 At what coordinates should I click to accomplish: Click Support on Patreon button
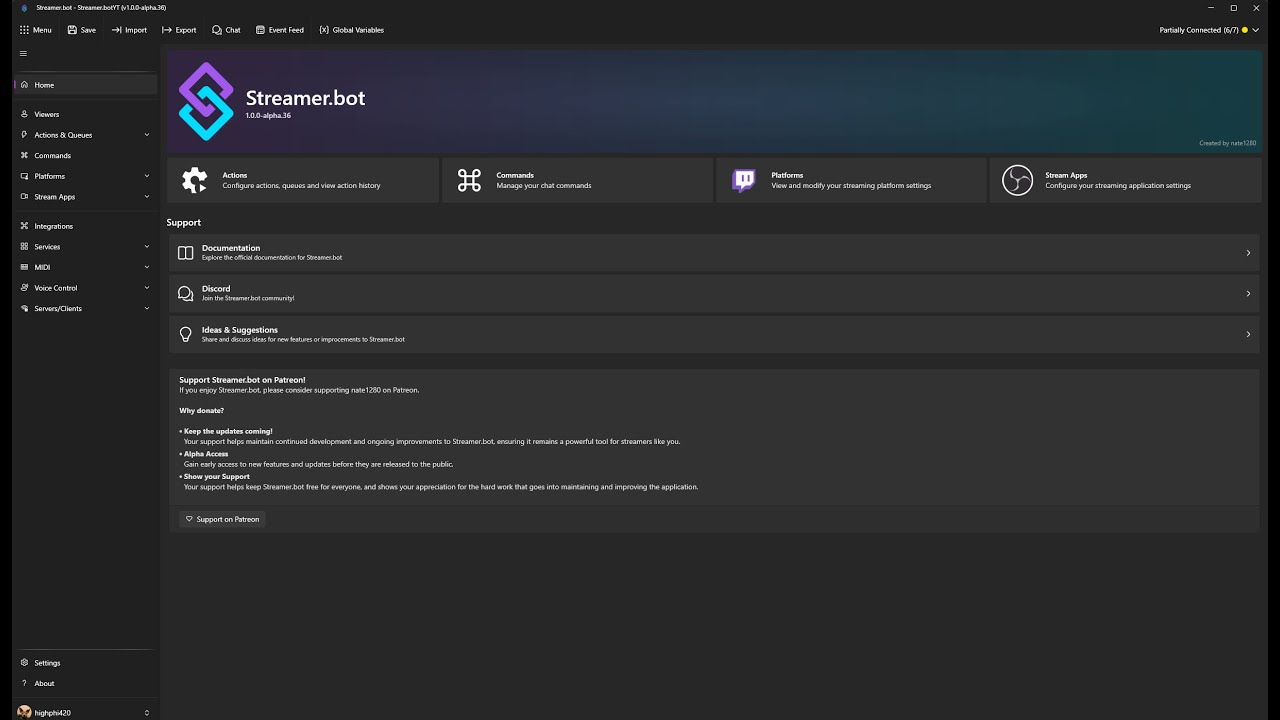click(222, 519)
